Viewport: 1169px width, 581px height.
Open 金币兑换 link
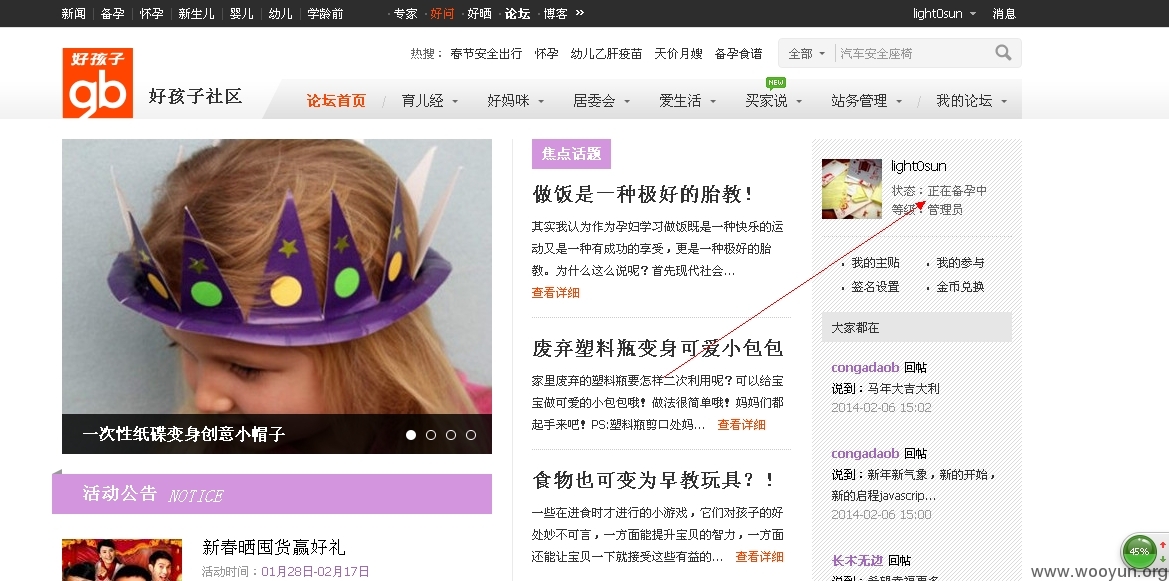click(x=960, y=287)
